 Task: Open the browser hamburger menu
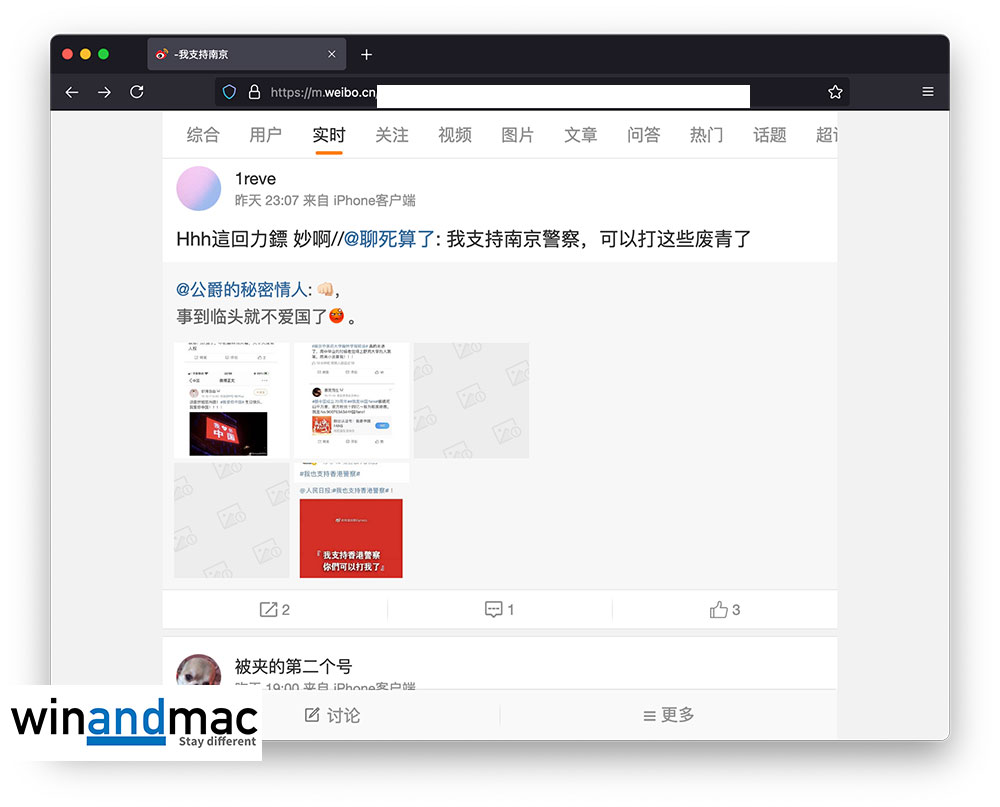(928, 92)
